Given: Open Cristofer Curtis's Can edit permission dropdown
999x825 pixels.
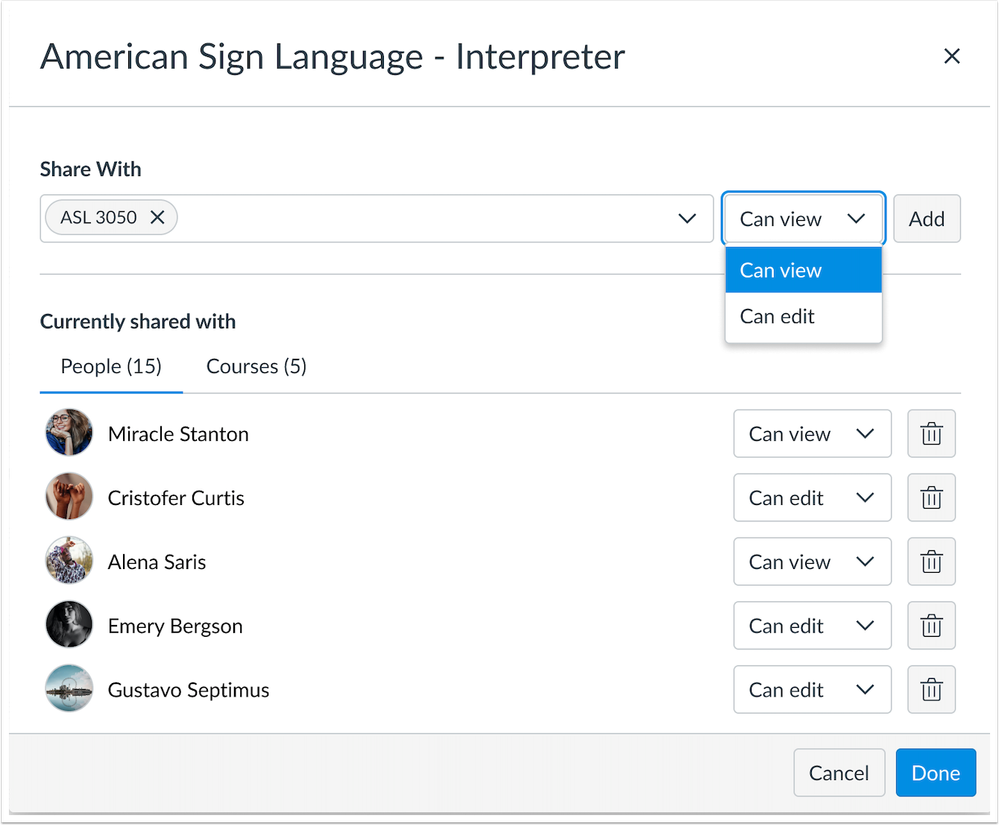Looking at the screenshot, I should 812,498.
